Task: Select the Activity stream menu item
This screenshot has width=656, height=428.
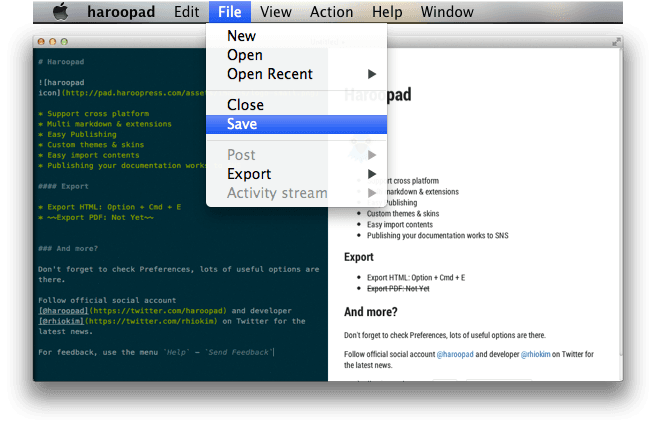Action: click(277, 193)
